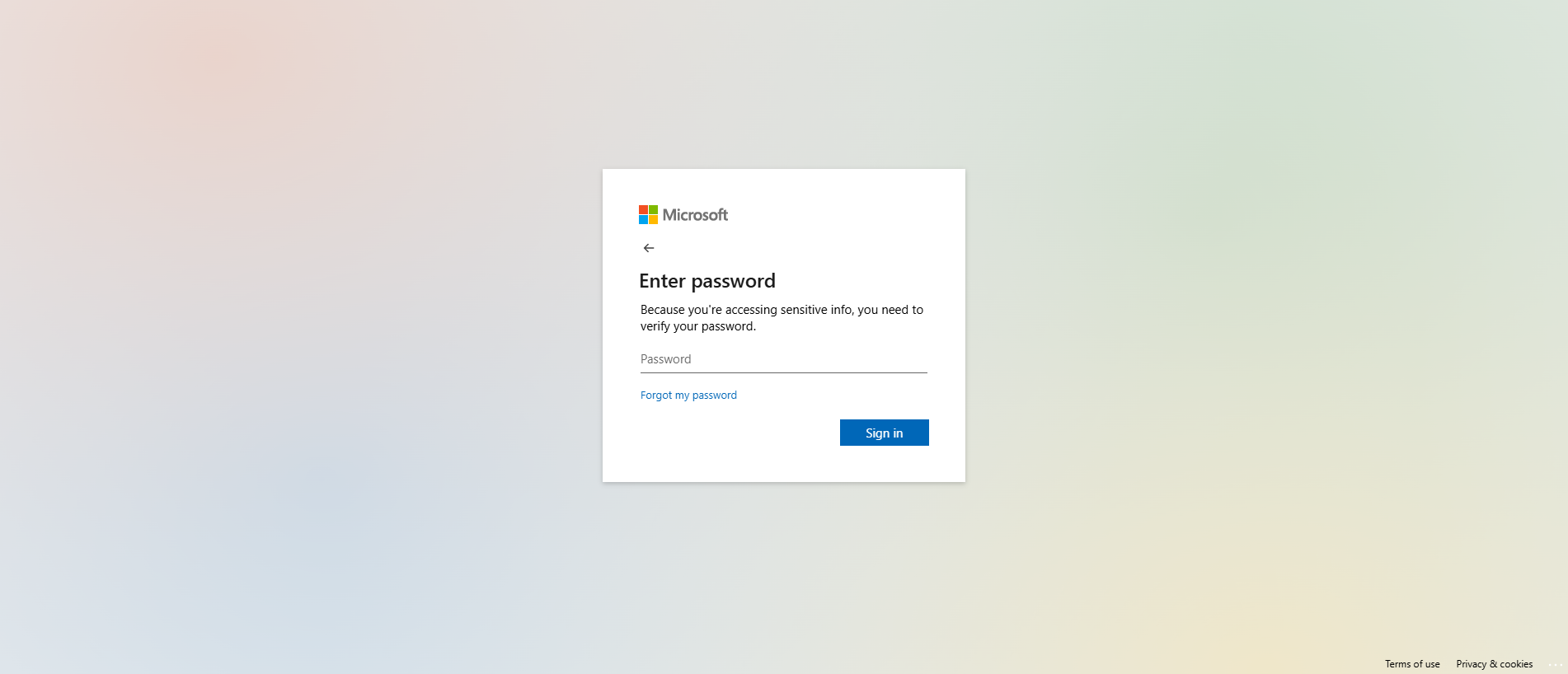Click the back arrow icon
1568x674 pixels.
click(649, 248)
